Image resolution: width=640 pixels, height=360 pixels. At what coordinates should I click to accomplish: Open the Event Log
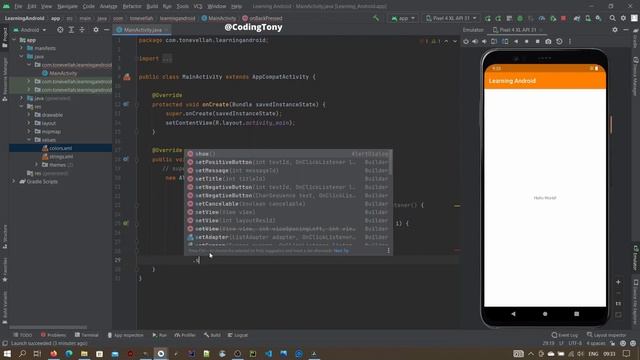click(x=564, y=335)
